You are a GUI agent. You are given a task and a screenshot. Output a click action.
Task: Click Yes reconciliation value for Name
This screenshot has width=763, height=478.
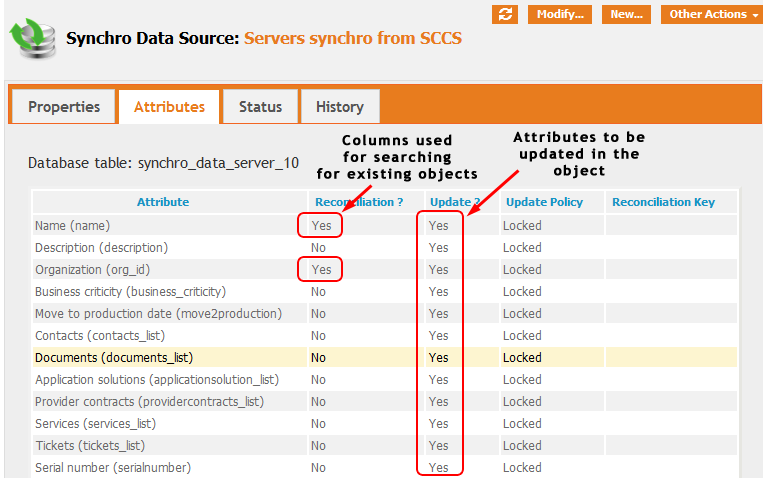click(x=321, y=225)
